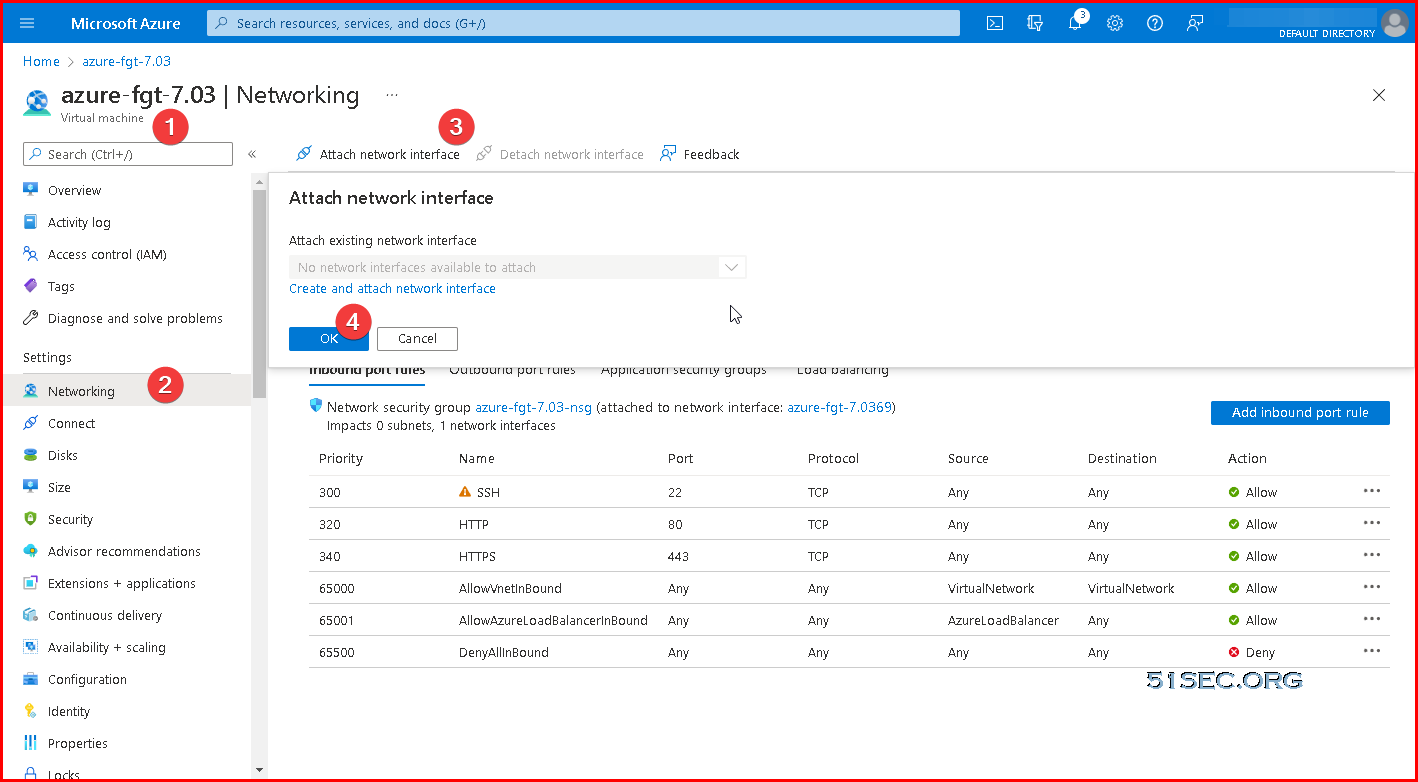Open ellipsis menu for HTTPS rule
The height and width of the screenshot is (782, 1418).
1372,555
